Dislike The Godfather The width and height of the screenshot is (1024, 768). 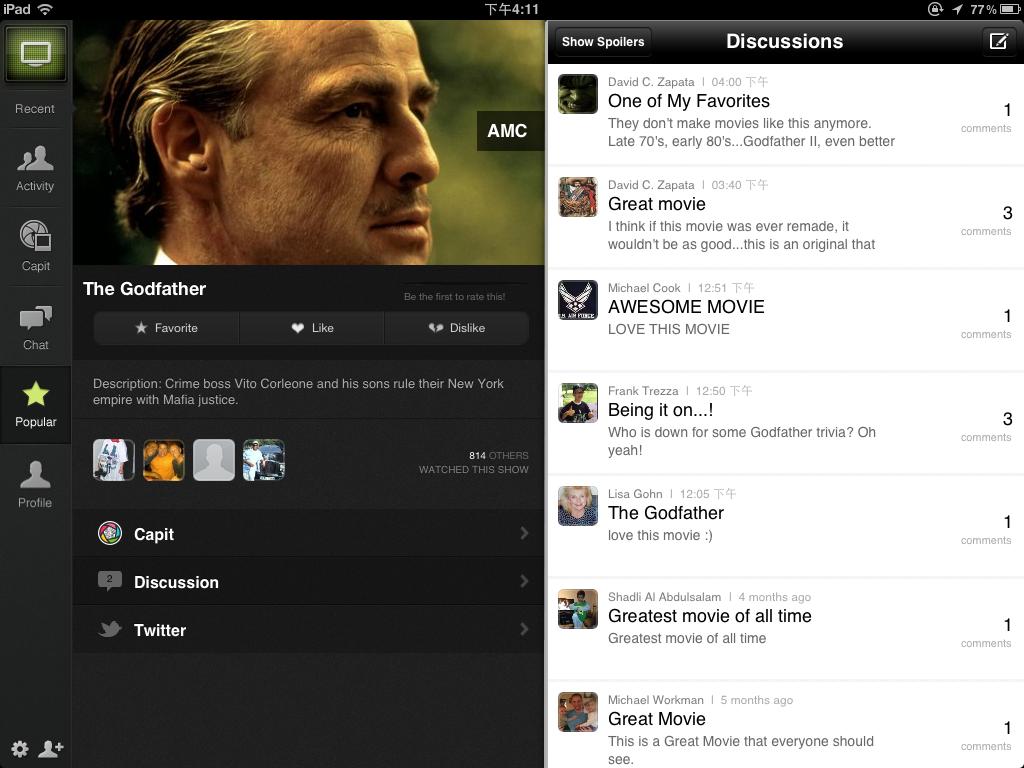coord(456,328)
